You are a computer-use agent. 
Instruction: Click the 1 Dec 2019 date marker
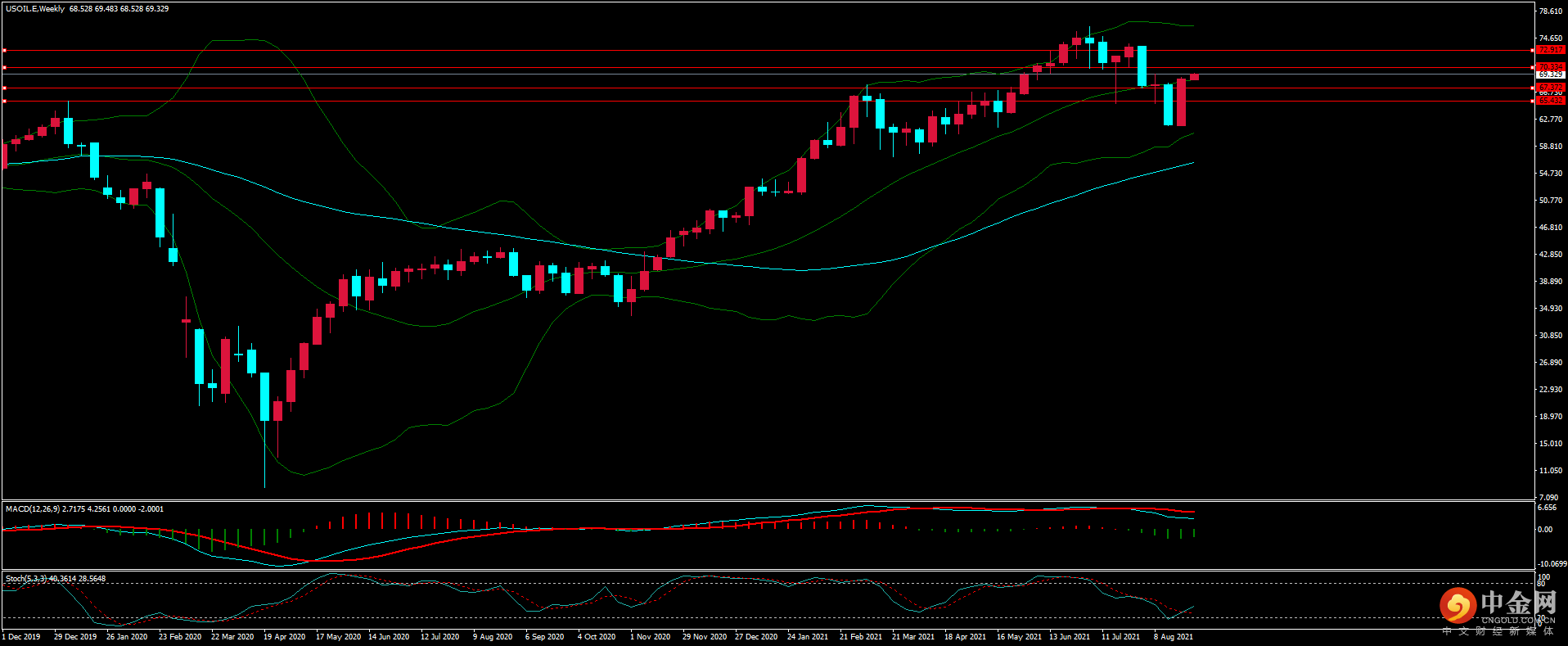click(x=21, y=637)
